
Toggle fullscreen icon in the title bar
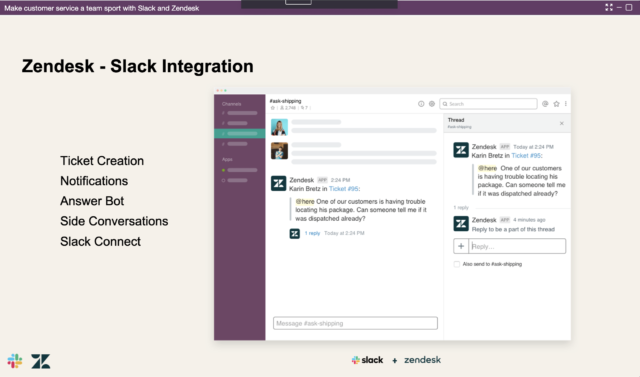pyautogui.click(x=609, y=7)
